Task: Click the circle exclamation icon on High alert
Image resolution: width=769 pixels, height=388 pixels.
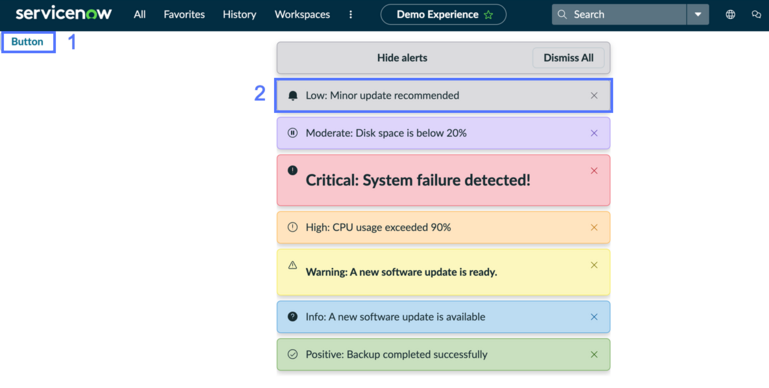Action: click(x=293, y=227)
